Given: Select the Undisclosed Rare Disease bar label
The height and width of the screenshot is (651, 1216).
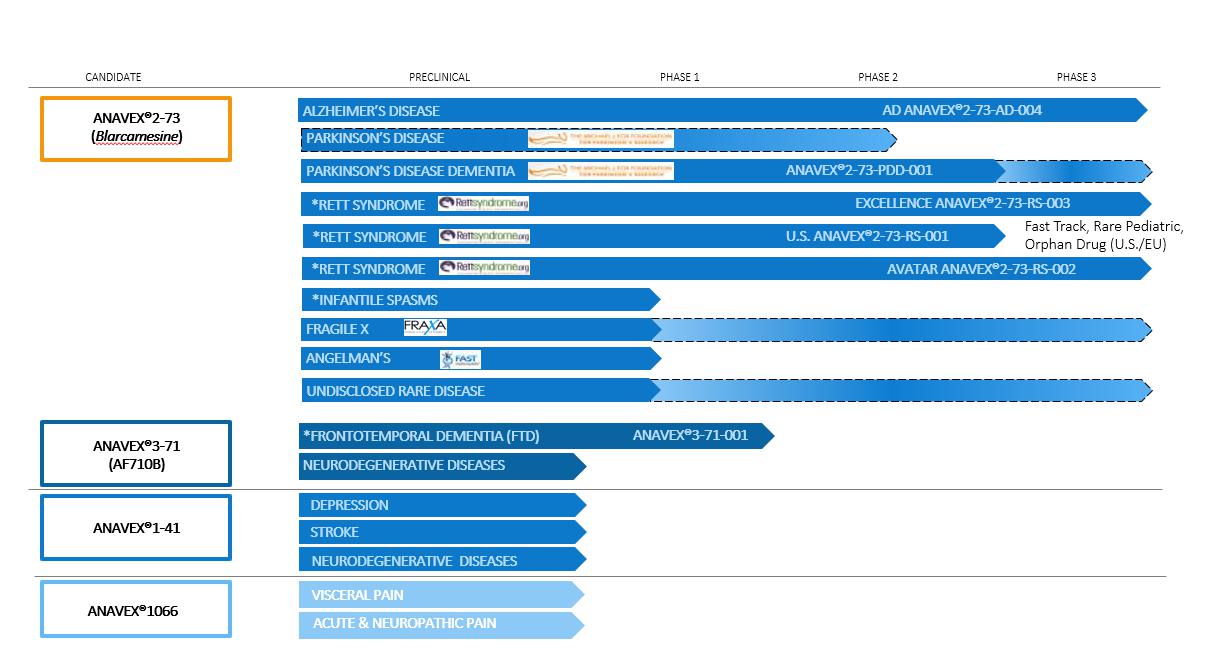Looking at the screenshot, I should [x=395, y=391].
